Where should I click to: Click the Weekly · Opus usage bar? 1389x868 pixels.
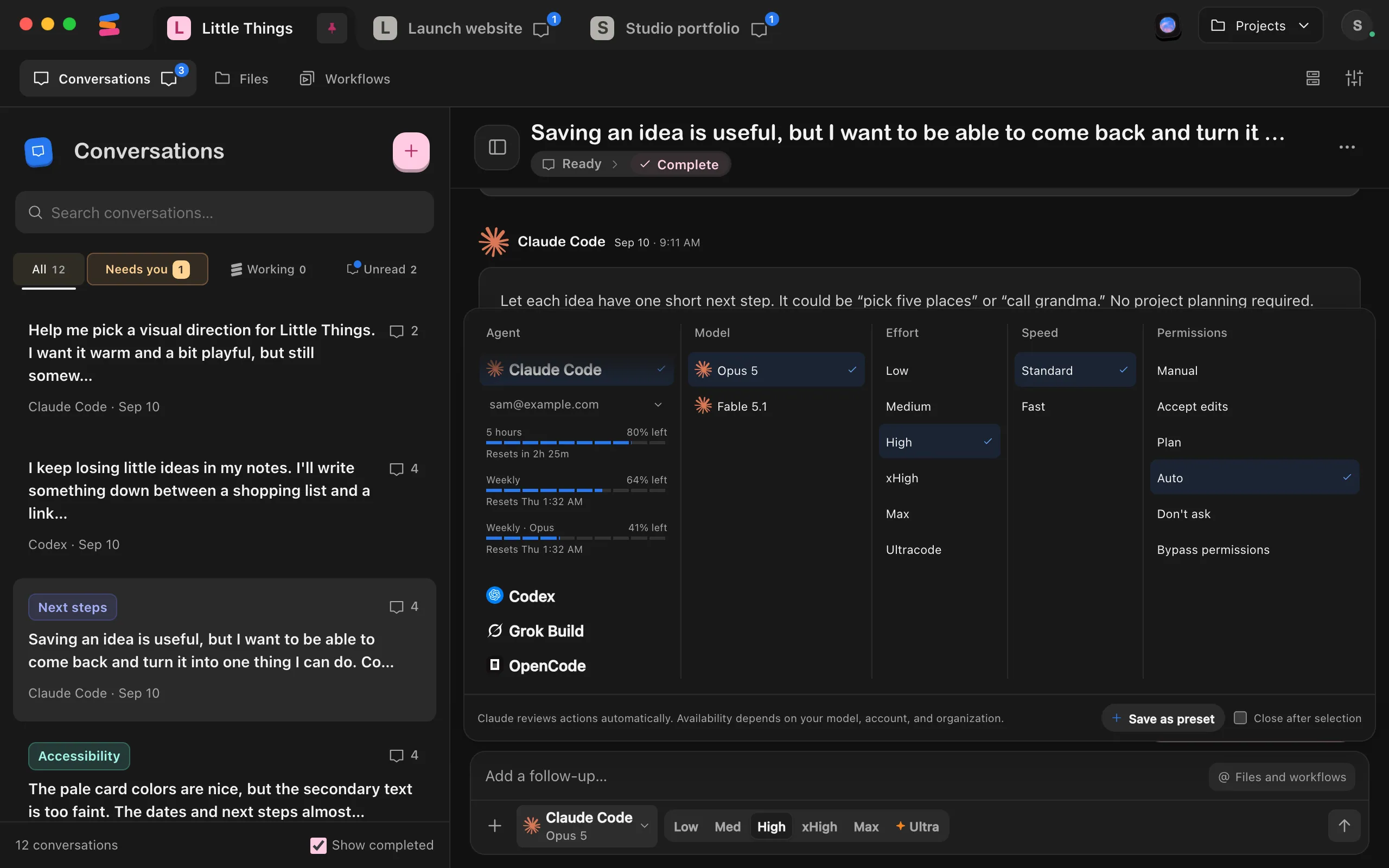[576, 538]
